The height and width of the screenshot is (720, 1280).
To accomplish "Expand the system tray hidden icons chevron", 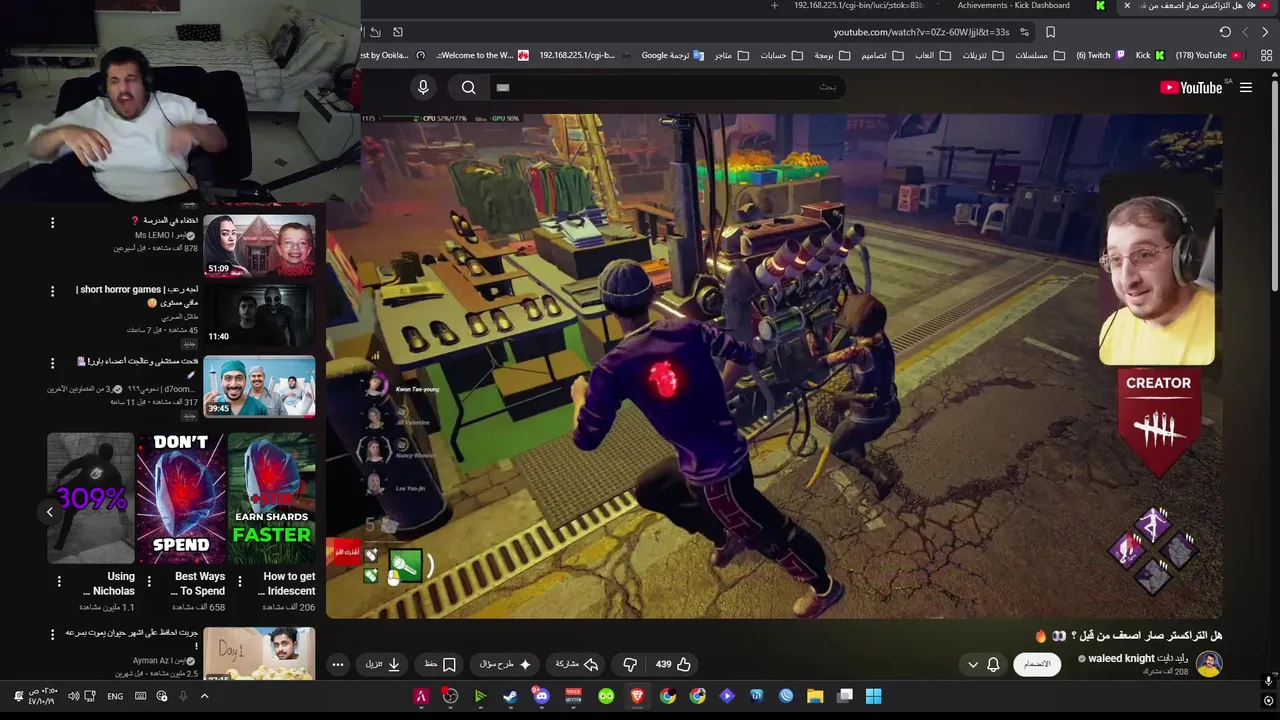I will pyautogui.click(x=204, y=696).
